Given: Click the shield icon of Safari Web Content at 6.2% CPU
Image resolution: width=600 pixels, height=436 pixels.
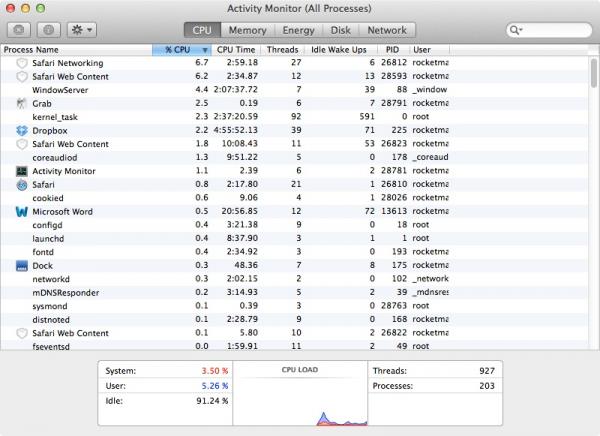Looking at the screenshot, I should pyautogui.click(x=22, y=77).
